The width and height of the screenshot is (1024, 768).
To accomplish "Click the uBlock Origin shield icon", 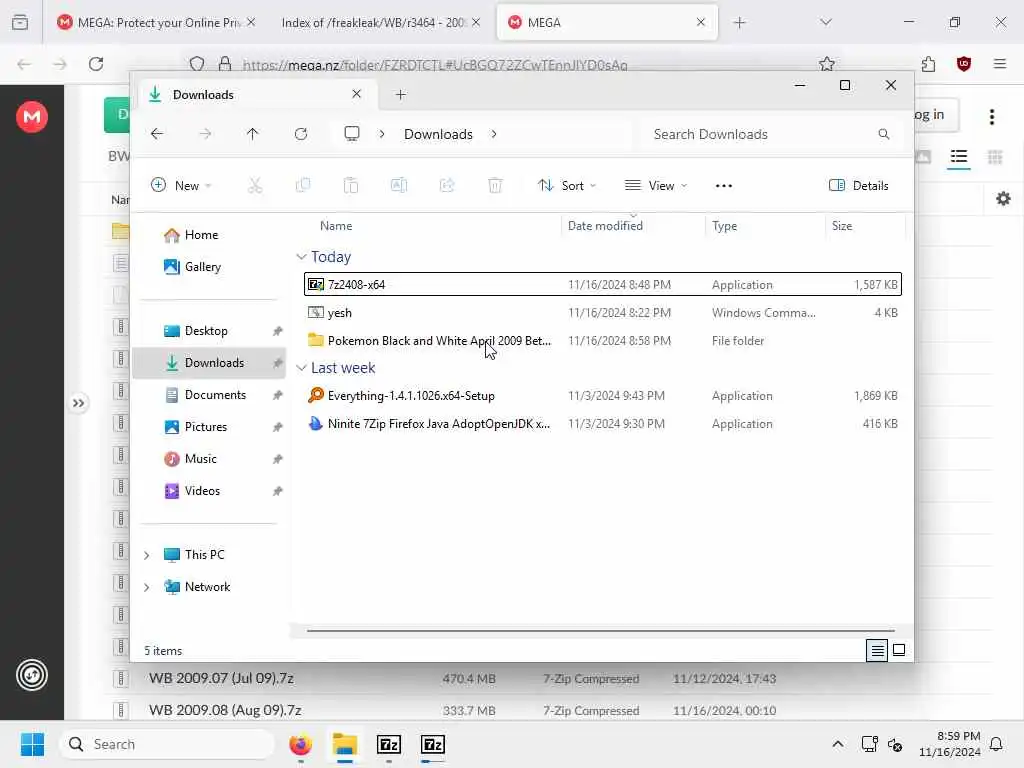I will click(964, 64).
